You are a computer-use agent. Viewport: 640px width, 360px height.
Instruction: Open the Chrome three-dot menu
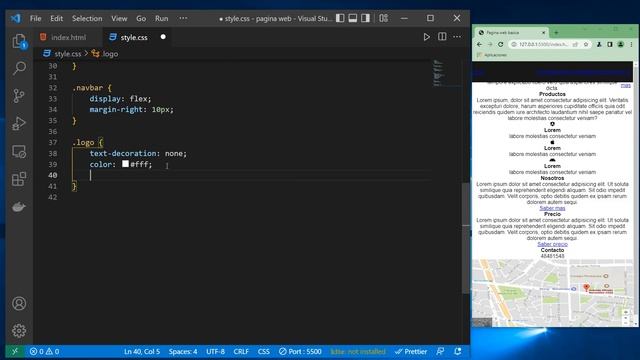(631, 44)
